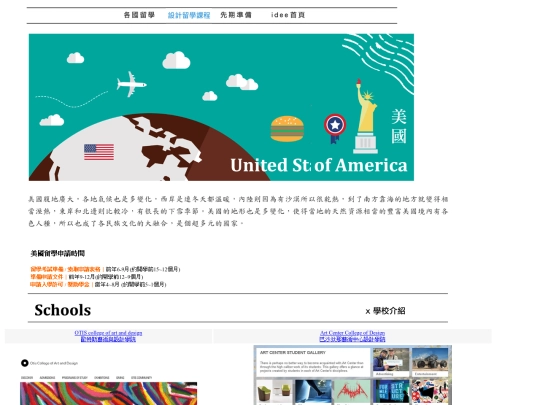The width and height of the screenshot is (540, 405).
Task: Click the United States of America banner image
Action: point(221,107)
